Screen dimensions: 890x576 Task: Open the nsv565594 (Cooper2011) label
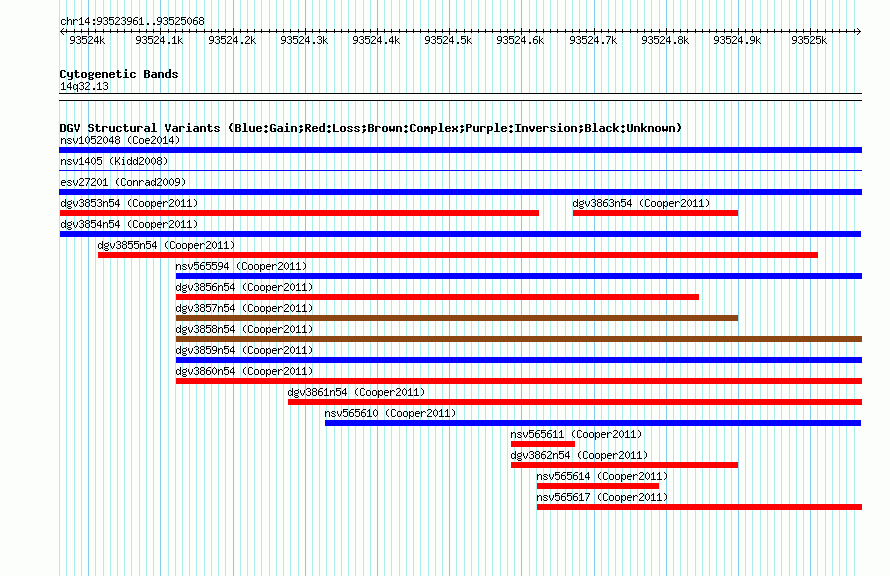[241, 266]
